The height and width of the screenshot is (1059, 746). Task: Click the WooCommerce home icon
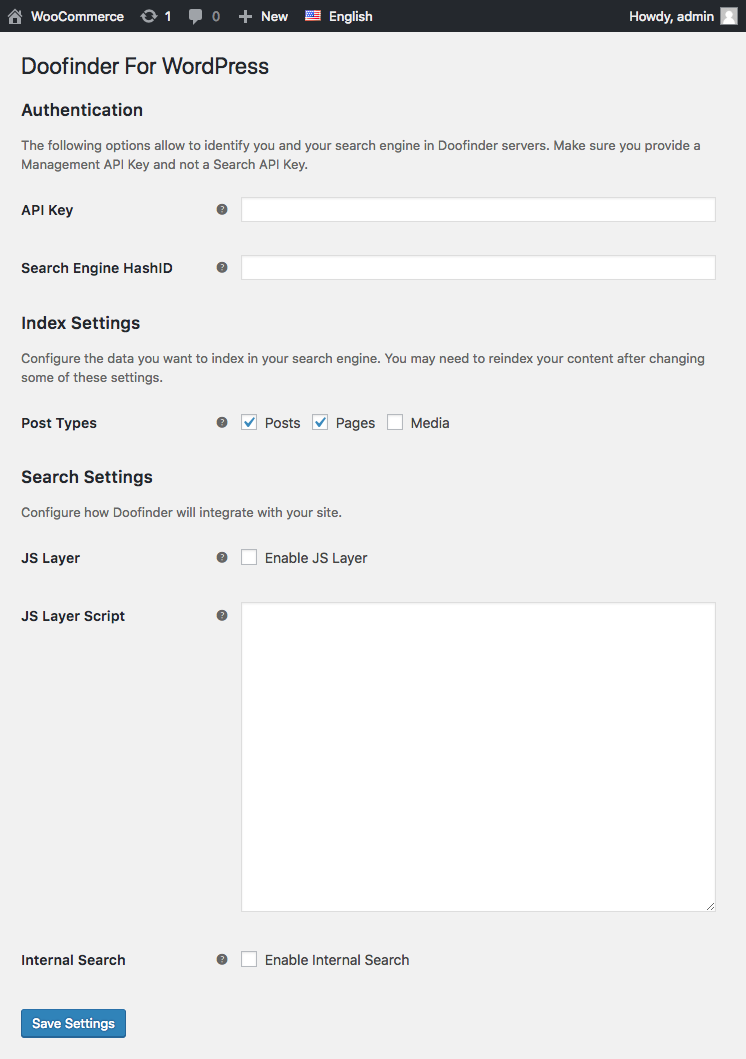tap(15, 16)
